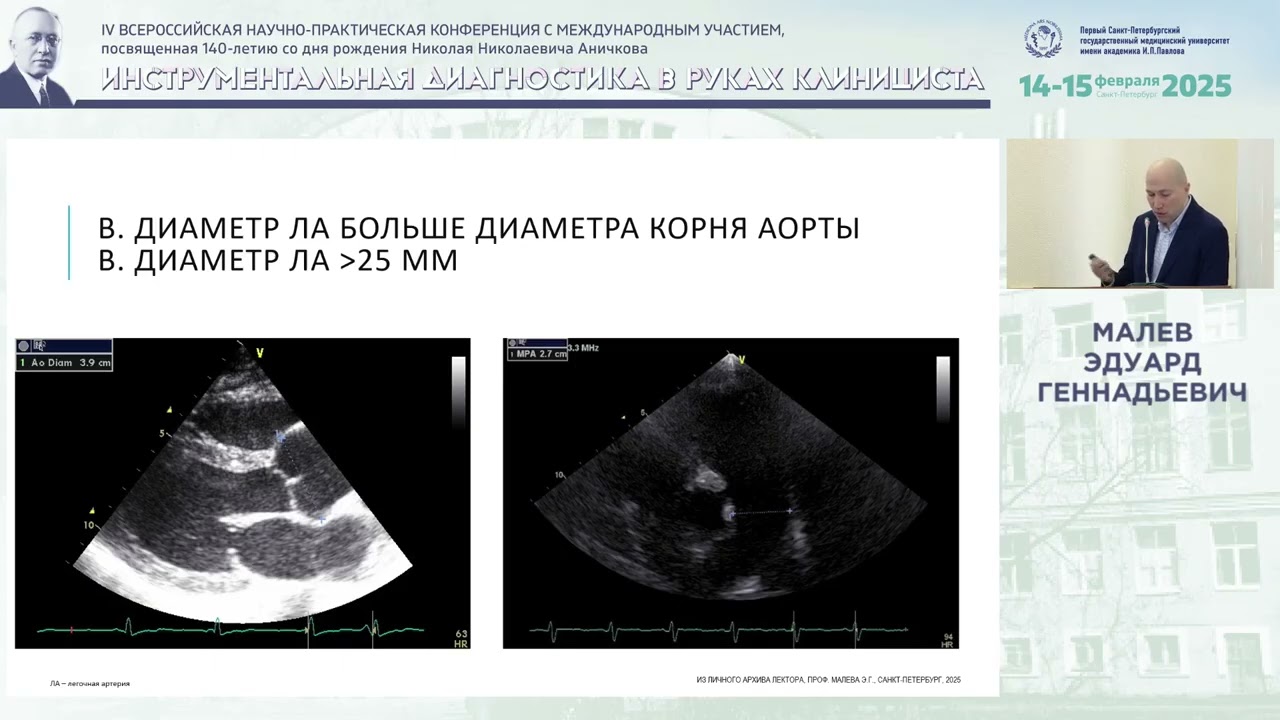Click the '3.3 MHz' frequency text
This screenshot has width=1280, height=720.
pos(583,347)
